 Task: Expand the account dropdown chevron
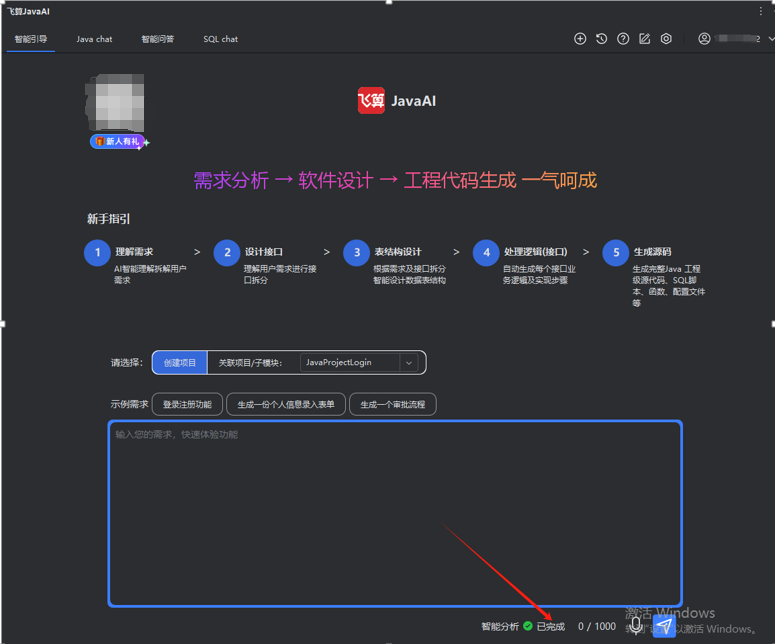(771, 39)
